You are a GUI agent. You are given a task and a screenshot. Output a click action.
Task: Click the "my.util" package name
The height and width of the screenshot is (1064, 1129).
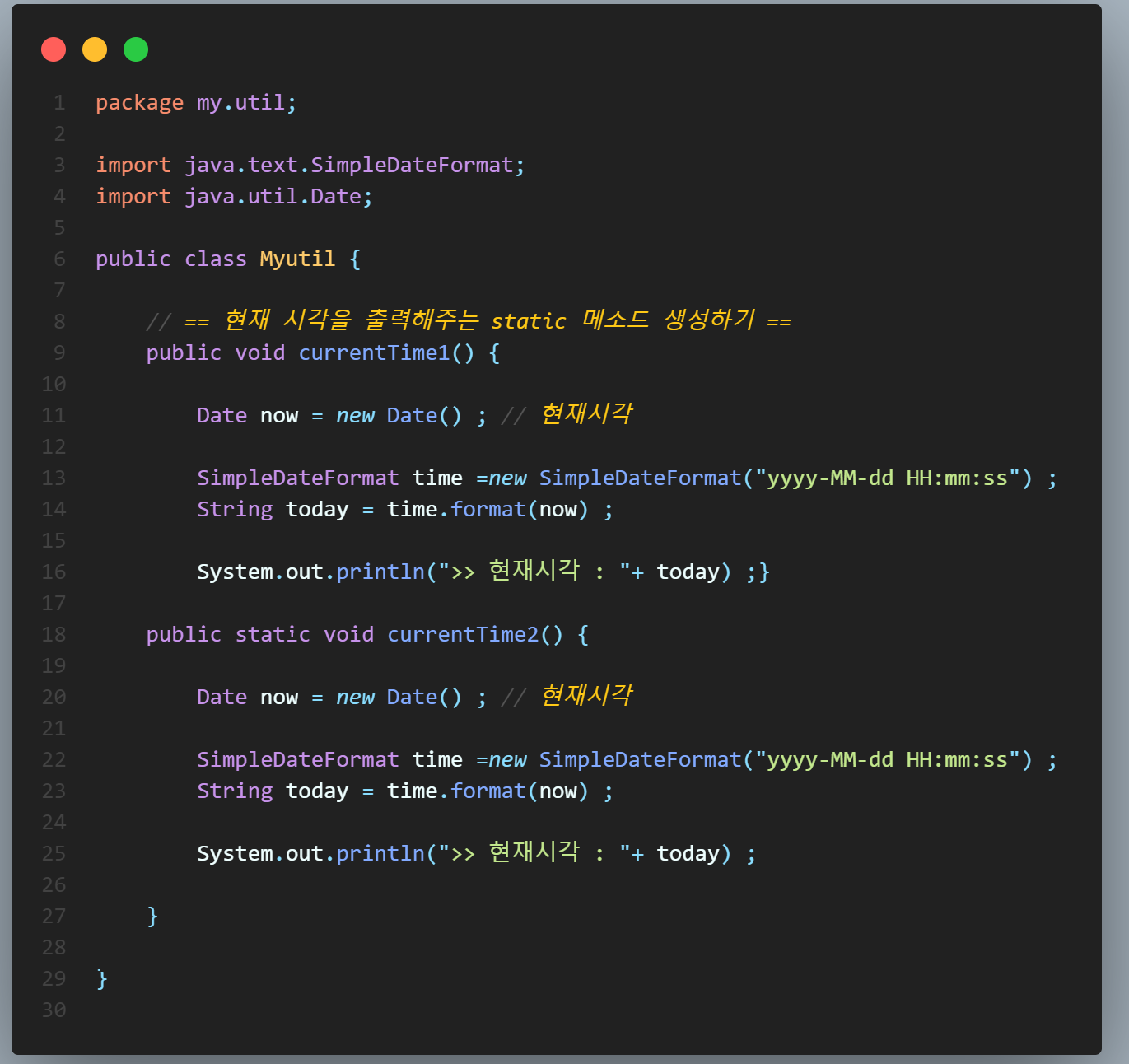tap(240, 103)
